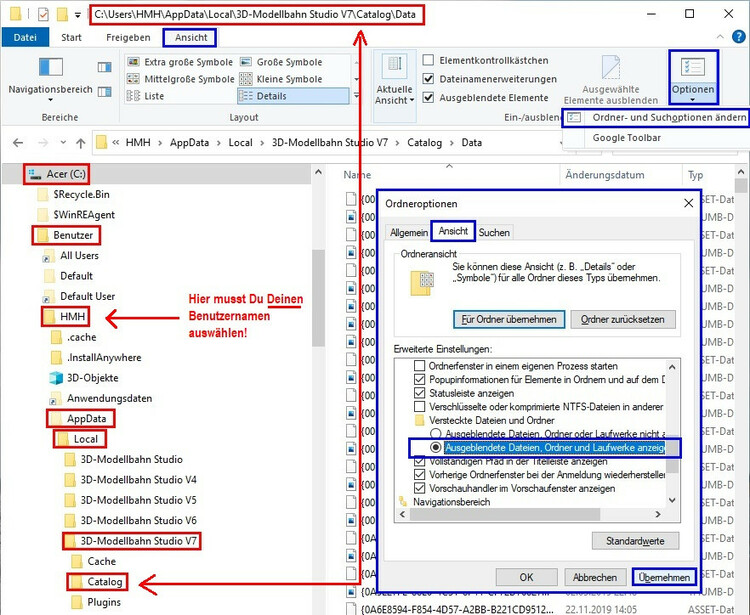
Task: Open the Cache folder under V7
Action: (94, 561)
